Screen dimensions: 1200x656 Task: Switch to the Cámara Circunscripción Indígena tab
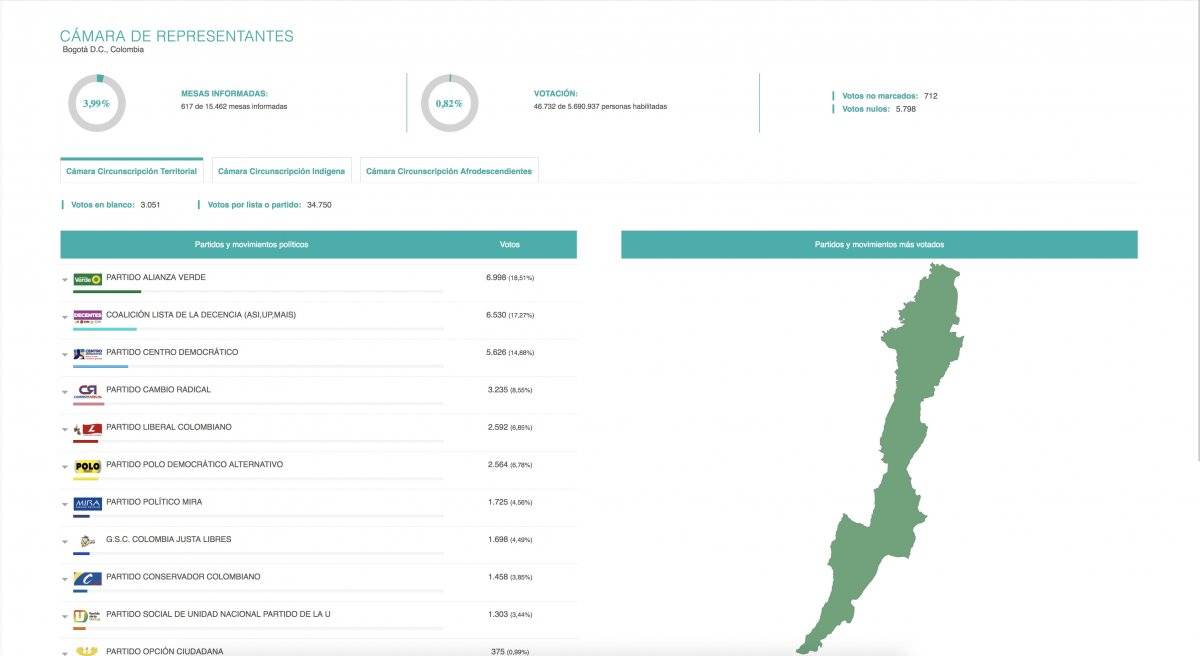pyautogui.click(x=281, y=171)
